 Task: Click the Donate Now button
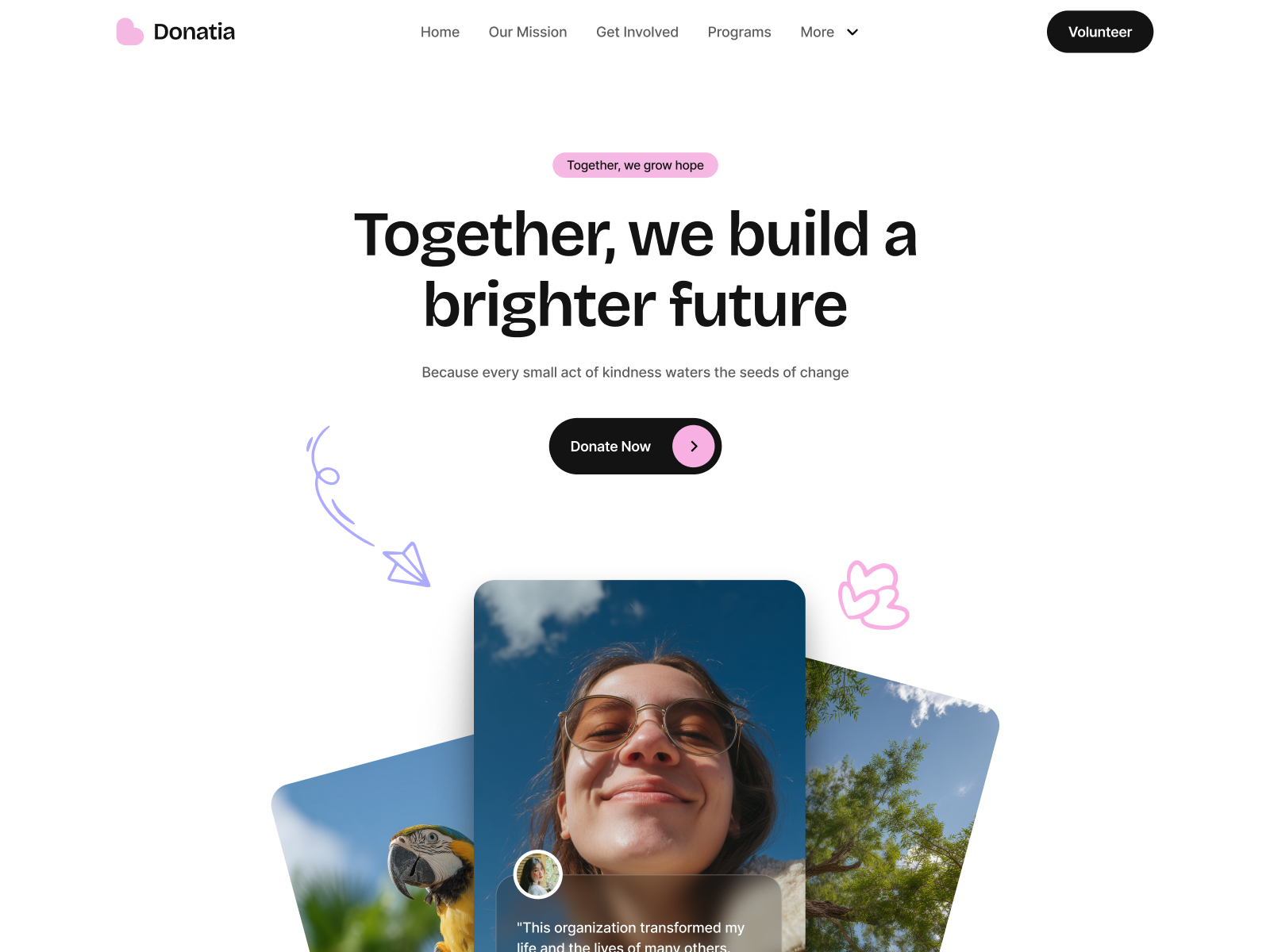(635, 447)
